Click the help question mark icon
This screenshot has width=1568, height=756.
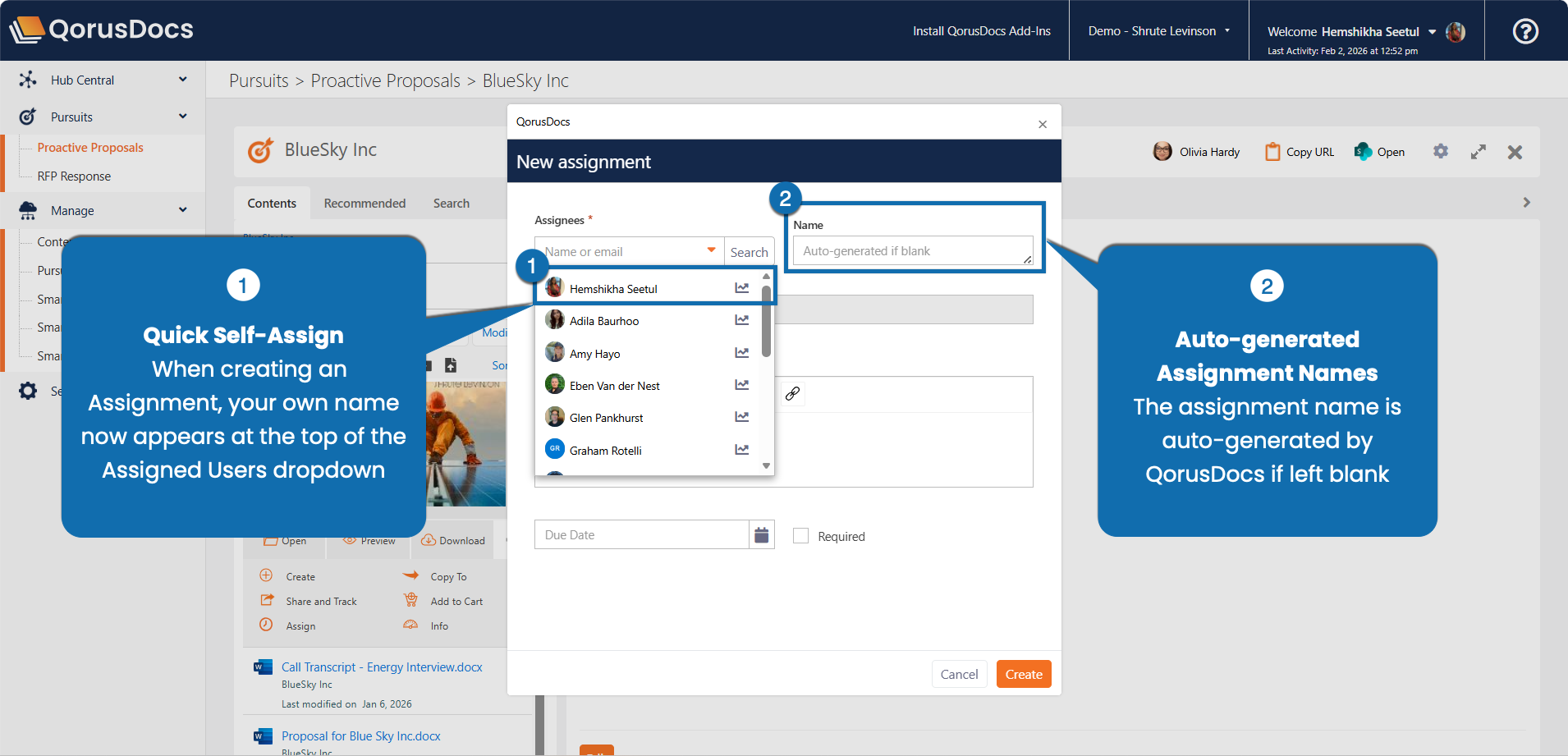tap(1525, 31)
